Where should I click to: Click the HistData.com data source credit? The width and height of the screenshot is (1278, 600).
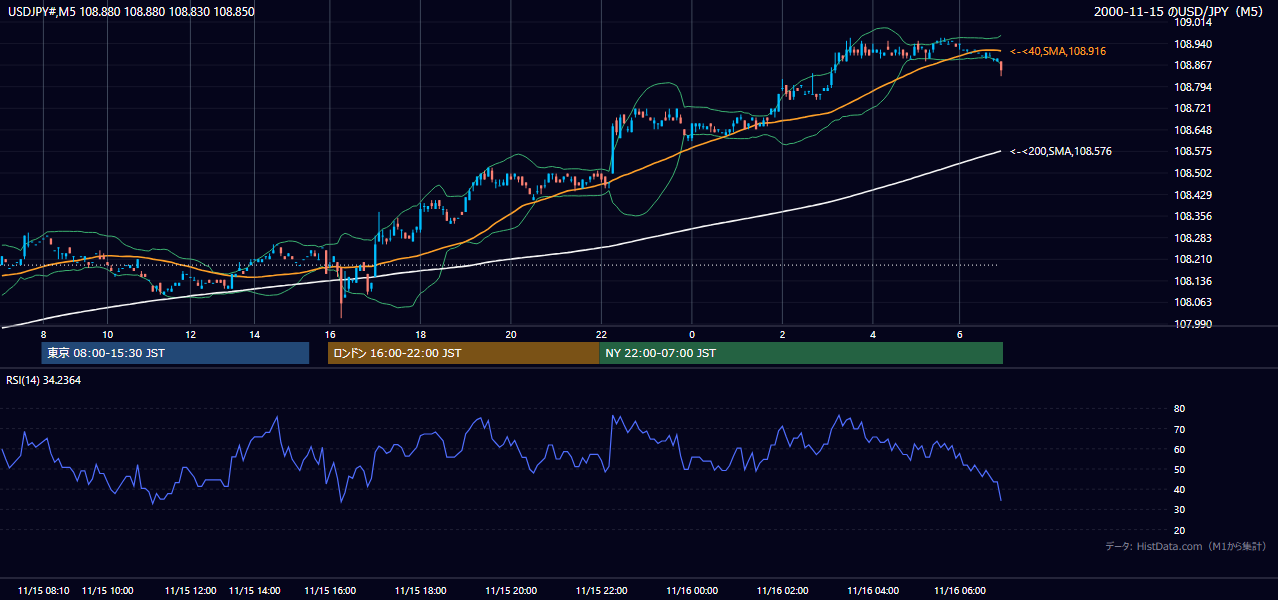tap(1186, 546)
